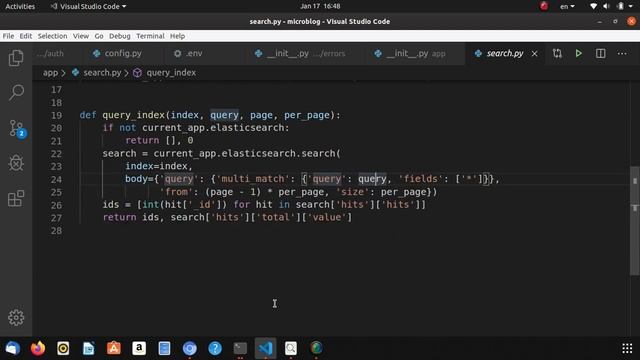The height and width of the screenshot is (360, 640).
Task: Open Source Control view with 2 changes
Action: [17, 129]
